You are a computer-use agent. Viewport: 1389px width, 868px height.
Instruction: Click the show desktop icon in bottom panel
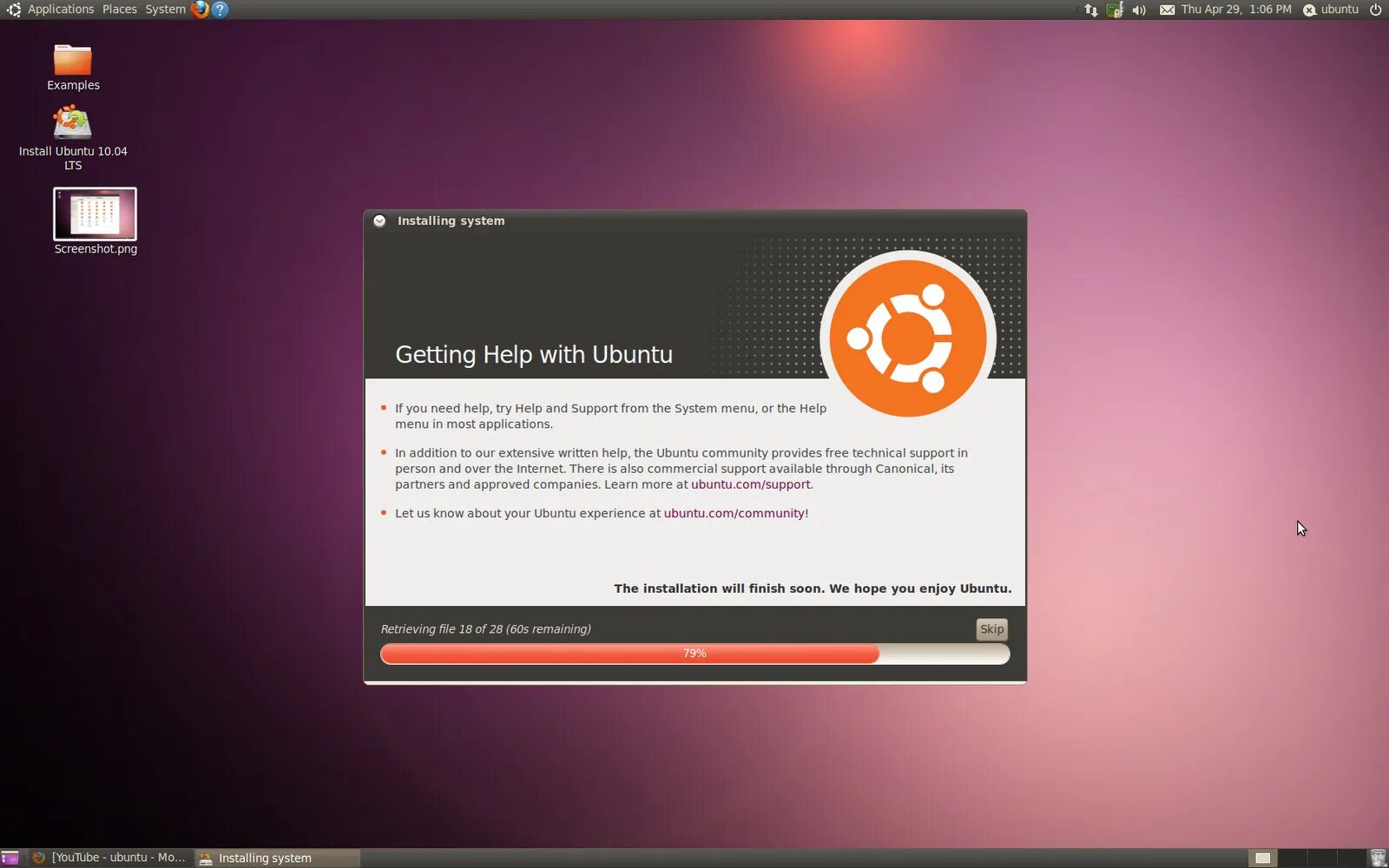[x=10, y=858]
